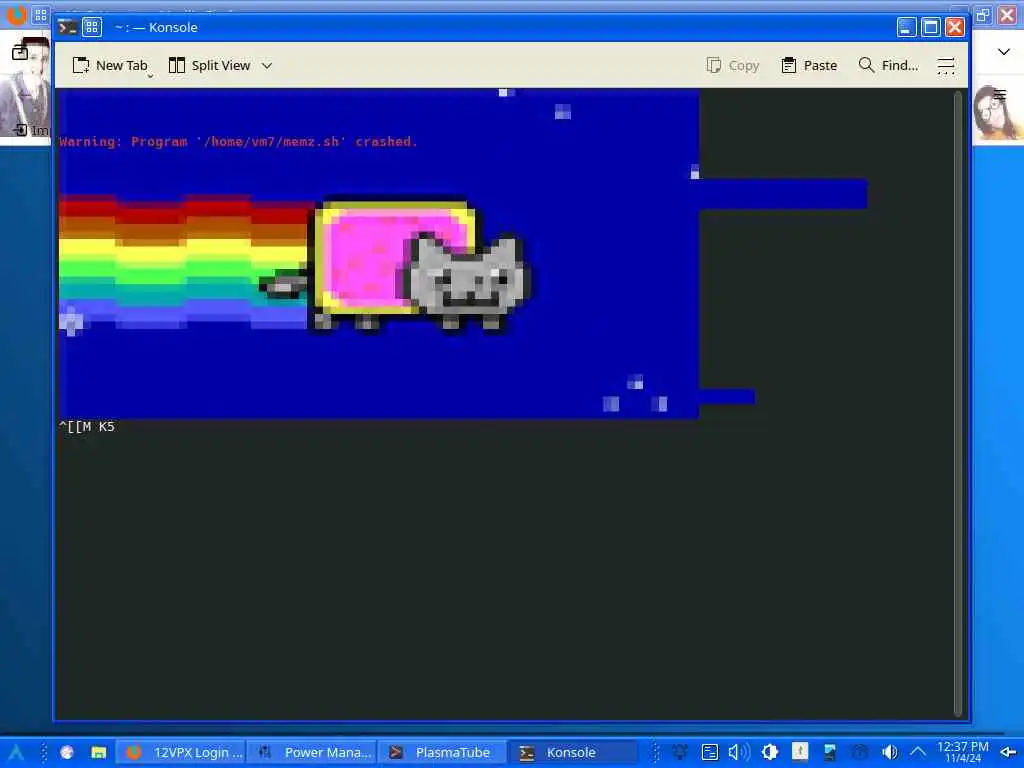
Task: Click background window grid button
Action: click(40, 14)
